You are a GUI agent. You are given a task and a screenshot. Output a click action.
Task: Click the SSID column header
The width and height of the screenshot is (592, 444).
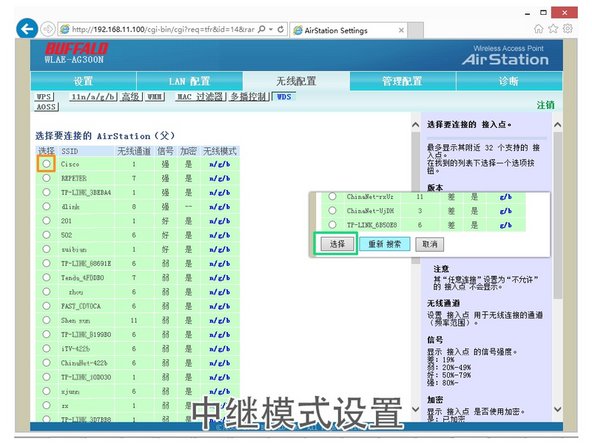tap(70, 151)
